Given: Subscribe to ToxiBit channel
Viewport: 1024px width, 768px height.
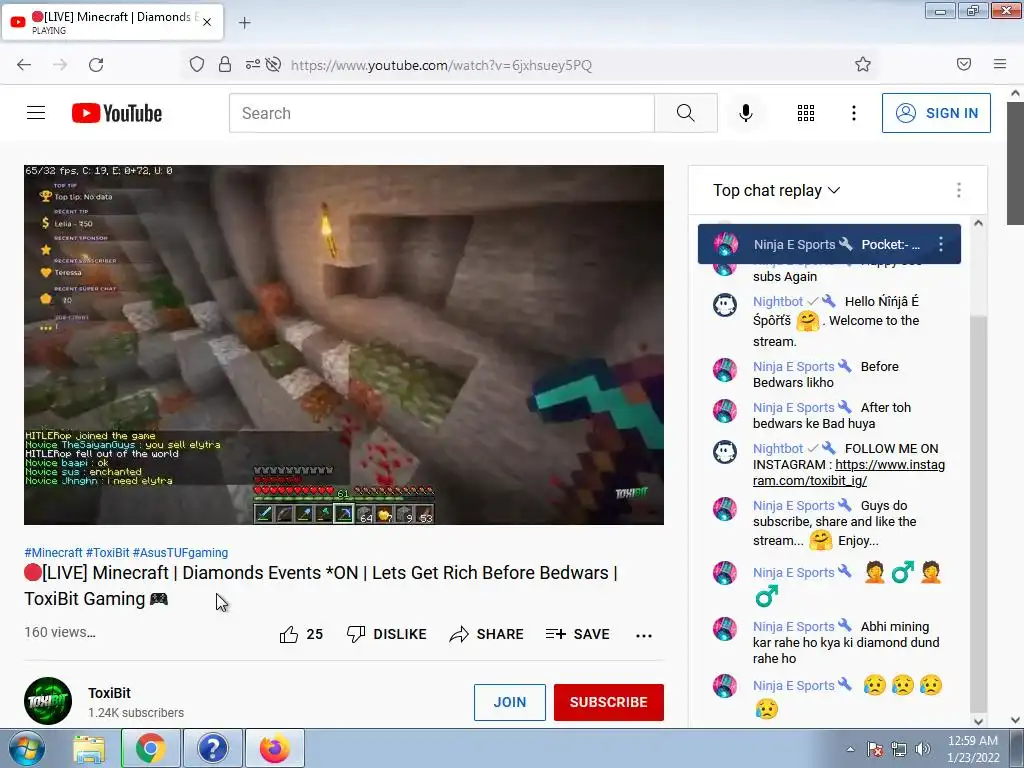Looking at the screenshot, I should (609, 702).
